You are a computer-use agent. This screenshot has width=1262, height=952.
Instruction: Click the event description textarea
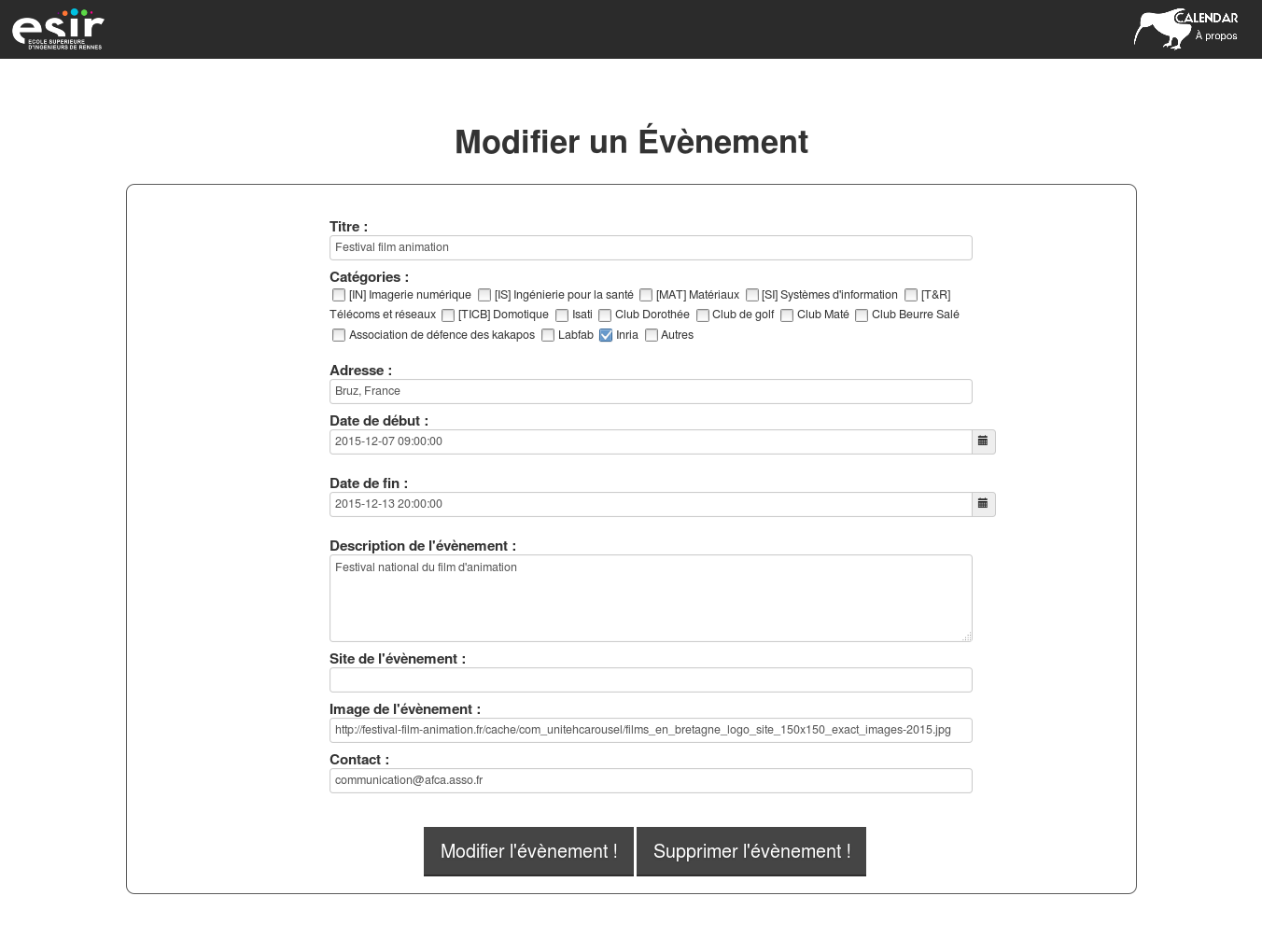(x=650, y=598)
